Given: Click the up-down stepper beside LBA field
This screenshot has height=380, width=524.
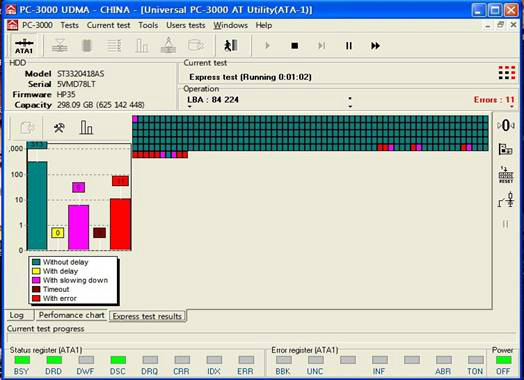Looking at the screenshot, I should (x=350, y=102).
